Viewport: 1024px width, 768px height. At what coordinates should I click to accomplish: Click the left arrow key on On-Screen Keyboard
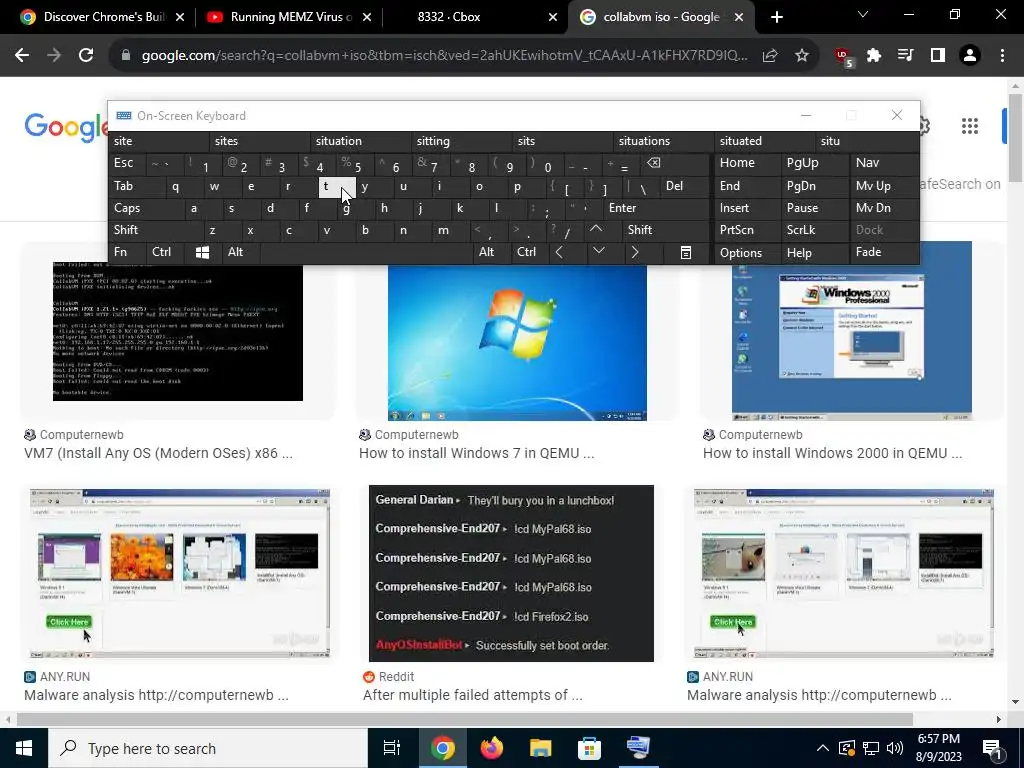[559, 252]
